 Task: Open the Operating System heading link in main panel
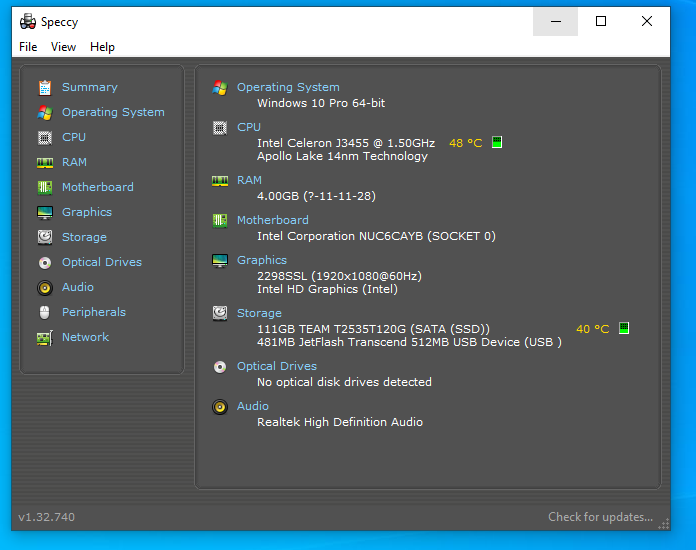(288, 87)
